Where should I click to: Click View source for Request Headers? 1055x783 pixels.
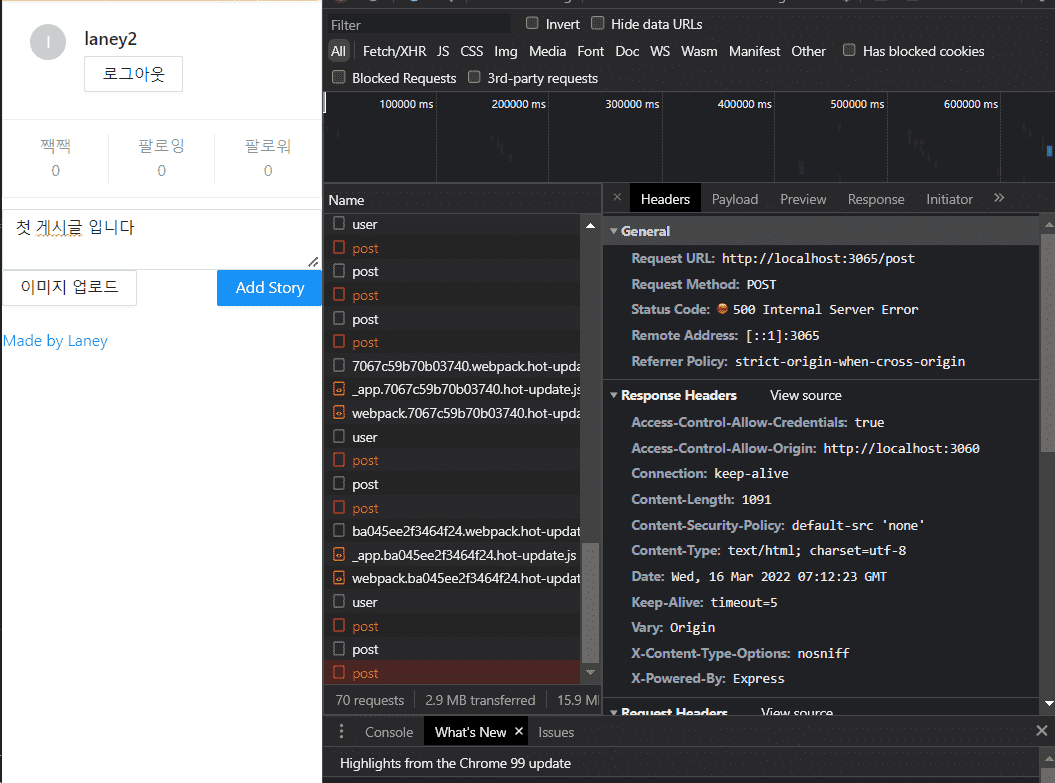click(x=797, y=712)
